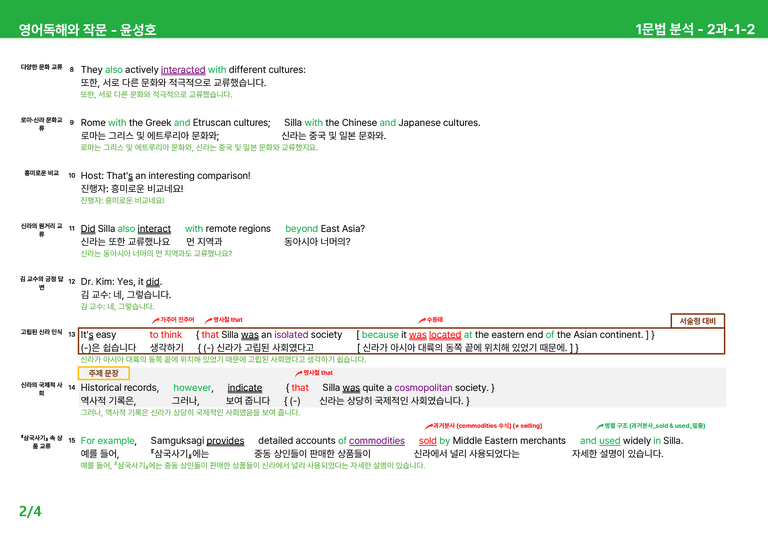Click the word 'Chinese' in sentence 9

coord(359,123)
